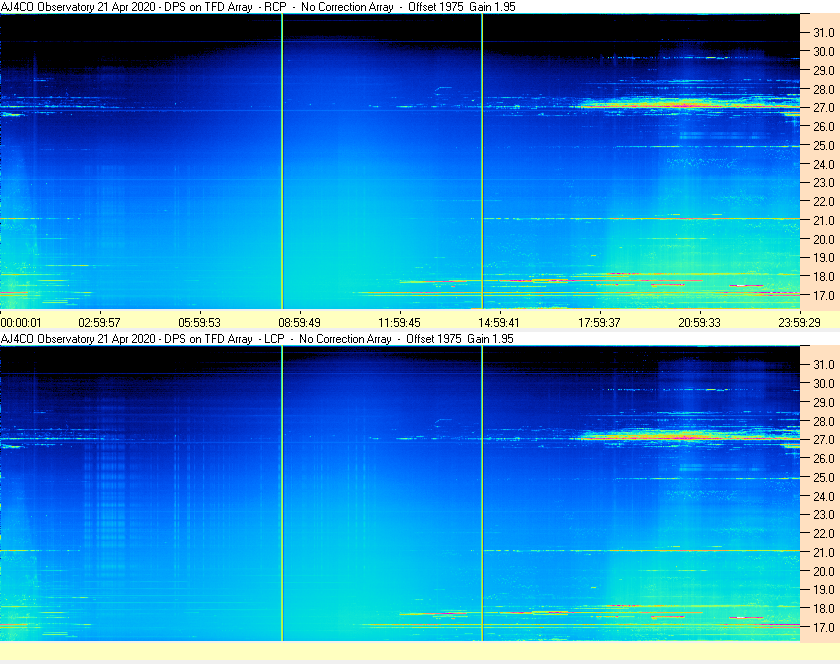Click the LCP spectrogram title text
This screenshot has width=840, height=664.
click(x=257, y=339)
